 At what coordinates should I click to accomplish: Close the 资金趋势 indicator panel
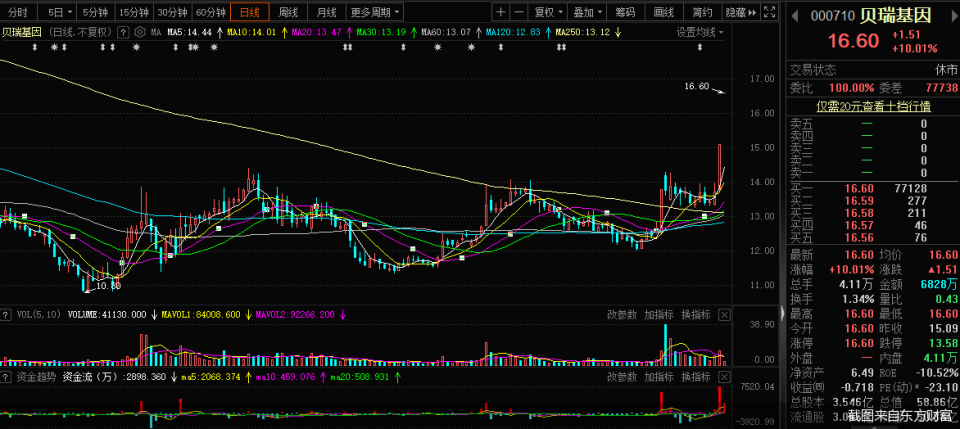pos(724,376)
